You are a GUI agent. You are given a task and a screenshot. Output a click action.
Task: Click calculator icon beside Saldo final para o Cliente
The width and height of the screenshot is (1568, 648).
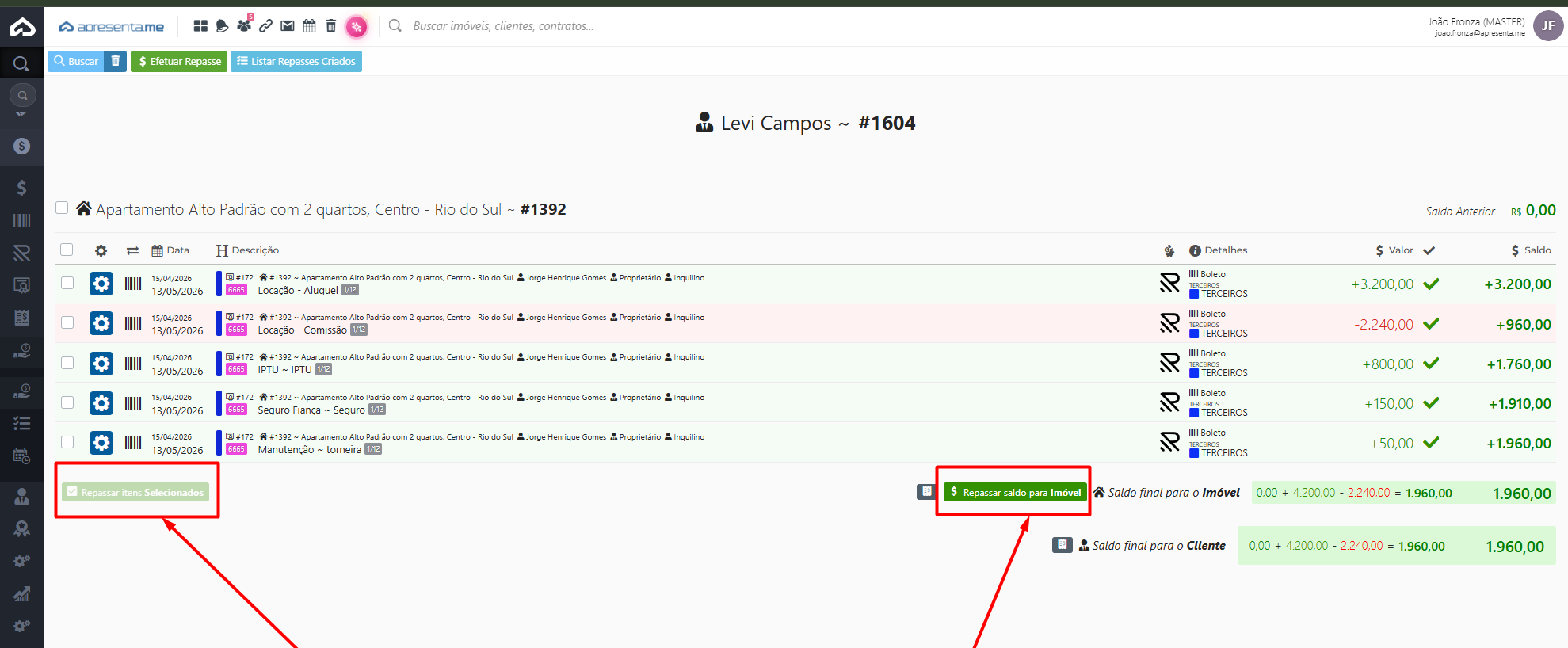[x=1063, y=545]
